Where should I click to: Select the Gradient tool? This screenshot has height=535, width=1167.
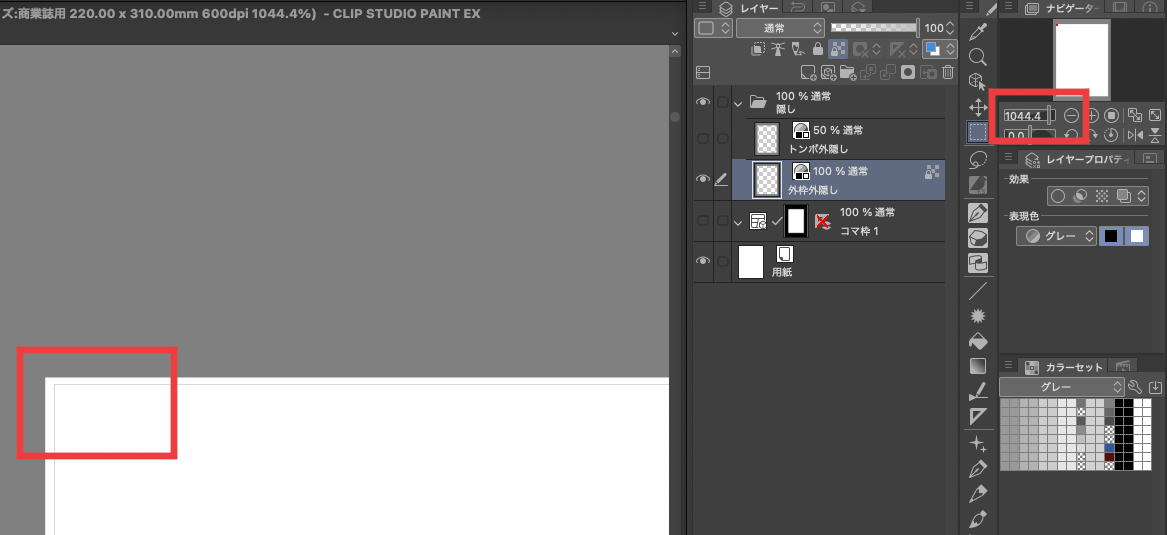978,366
